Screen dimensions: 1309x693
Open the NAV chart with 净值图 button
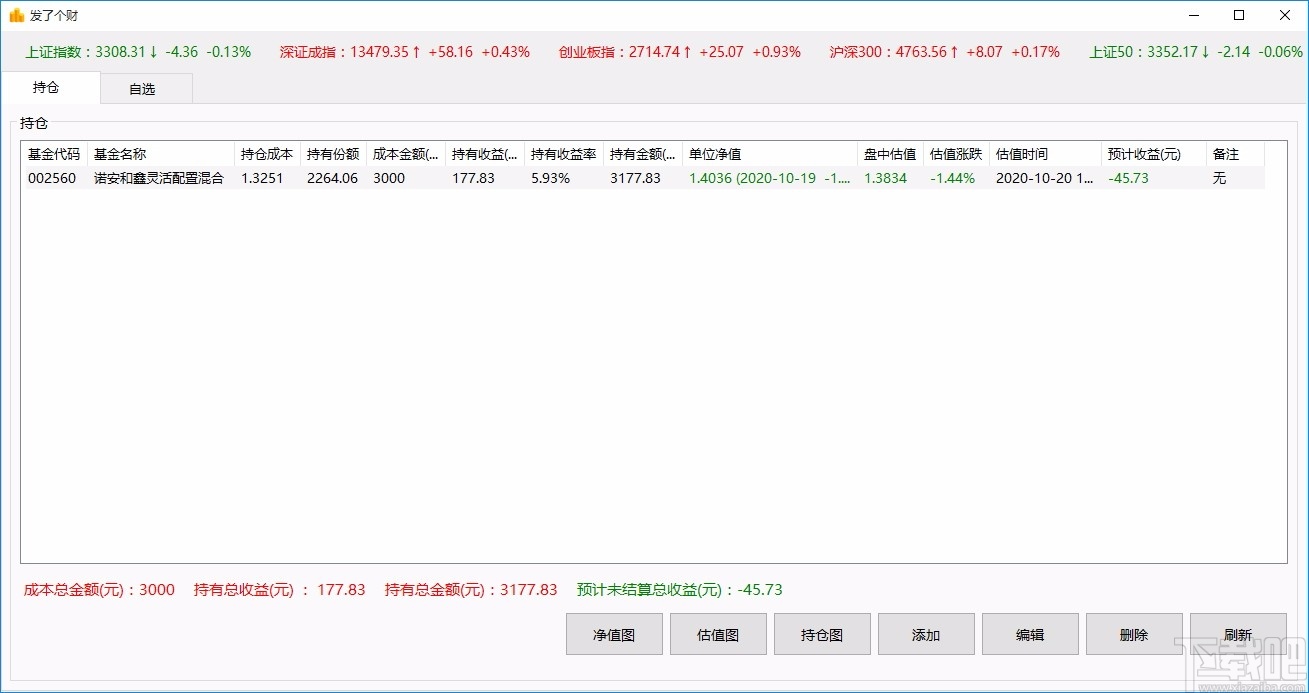[x=613, y=633]
